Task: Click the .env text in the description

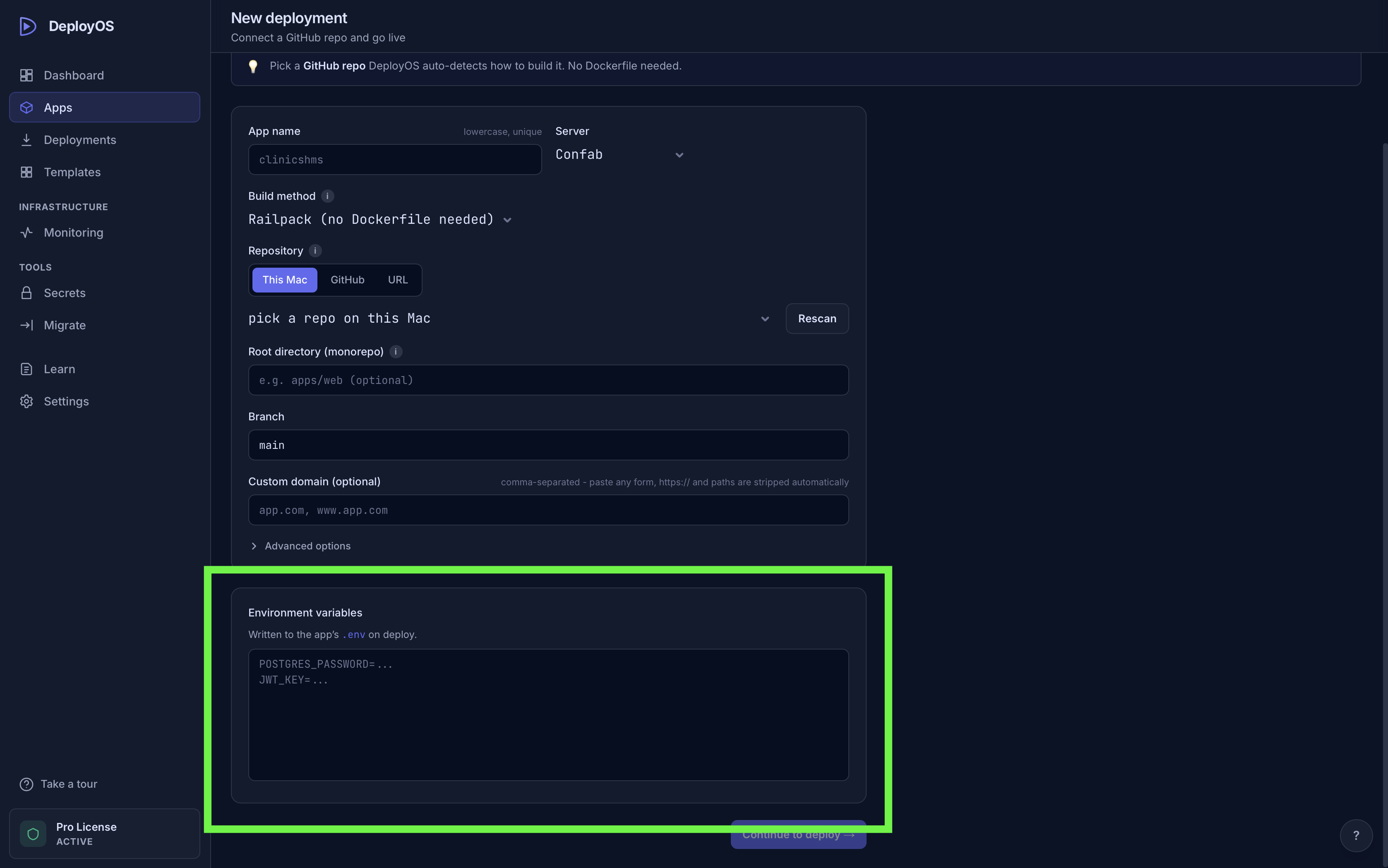Action: tap(354, 634)
